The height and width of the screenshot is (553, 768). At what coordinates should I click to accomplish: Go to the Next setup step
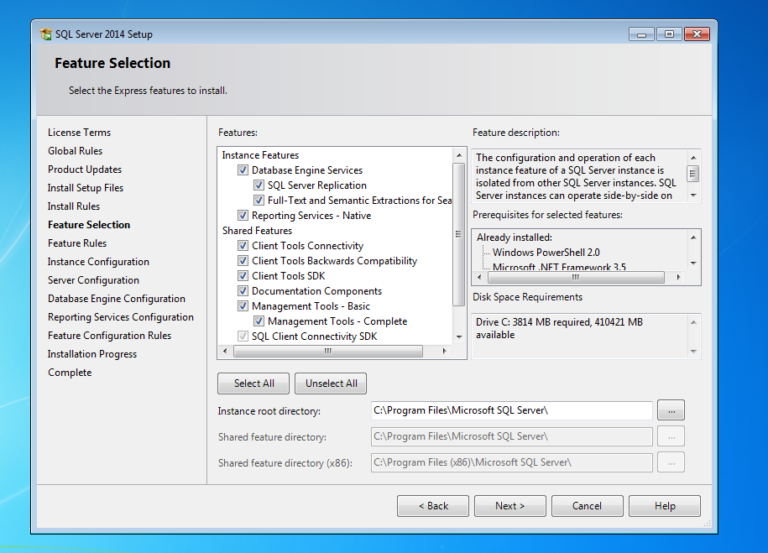coord(510,506)
